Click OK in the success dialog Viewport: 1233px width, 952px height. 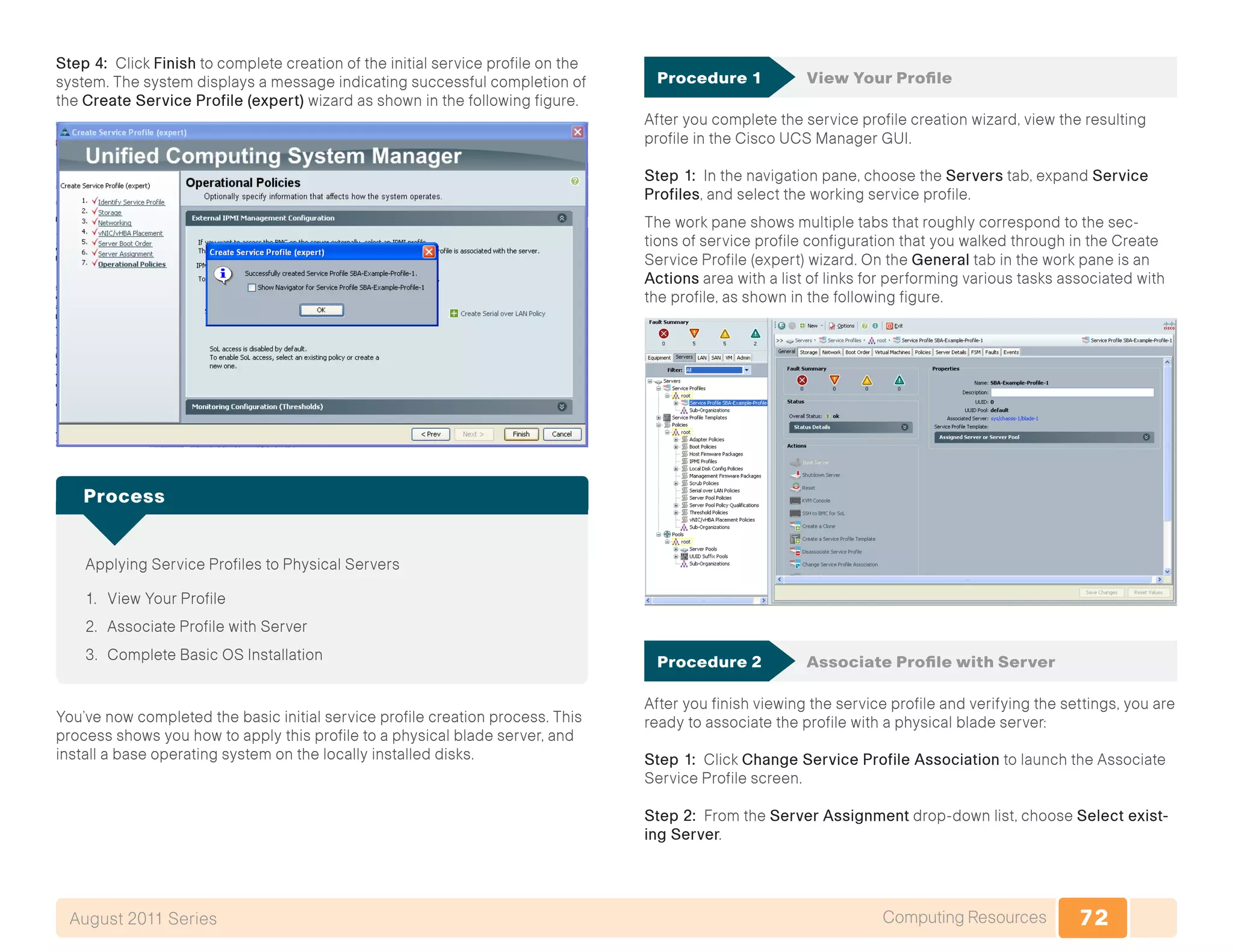tap(321, 310)
